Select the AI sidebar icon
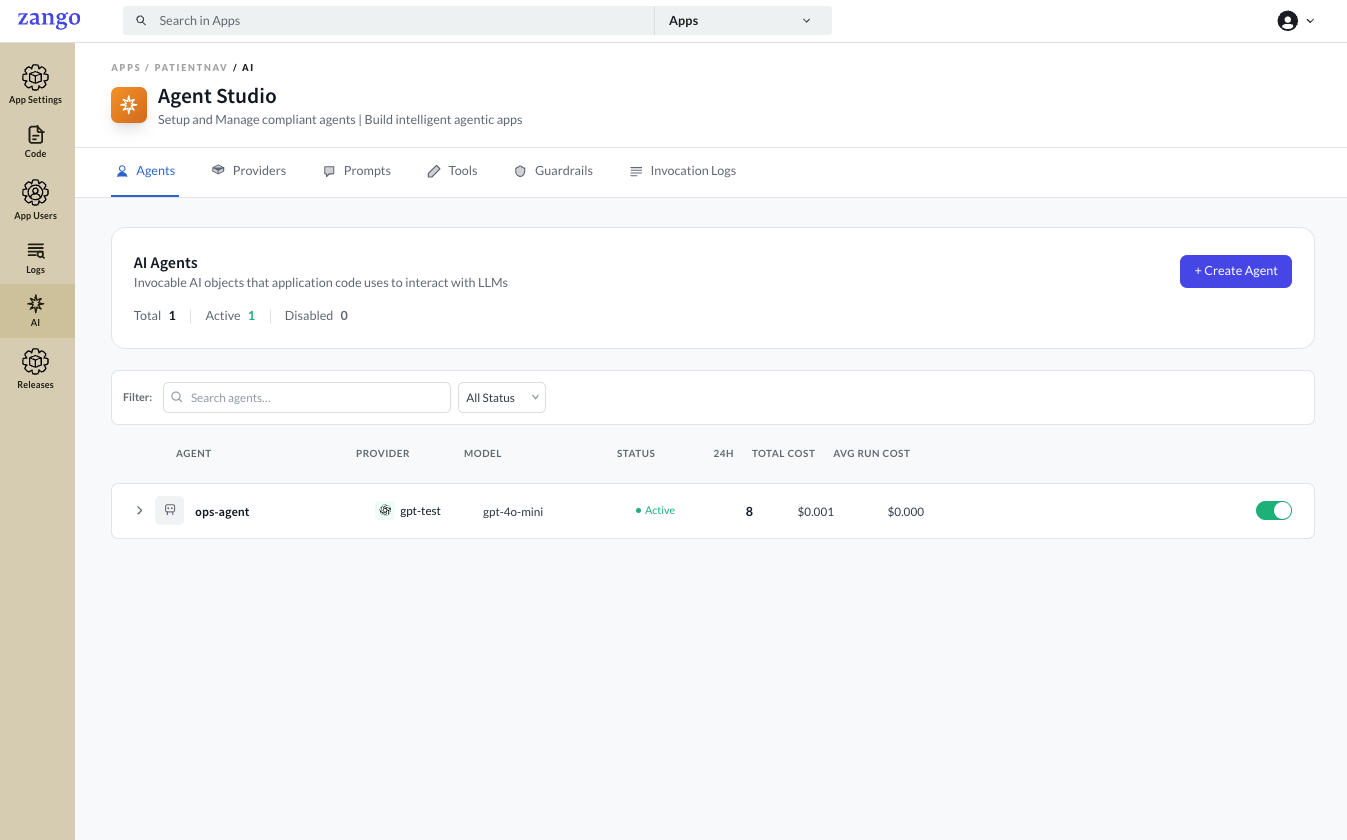 36,303
